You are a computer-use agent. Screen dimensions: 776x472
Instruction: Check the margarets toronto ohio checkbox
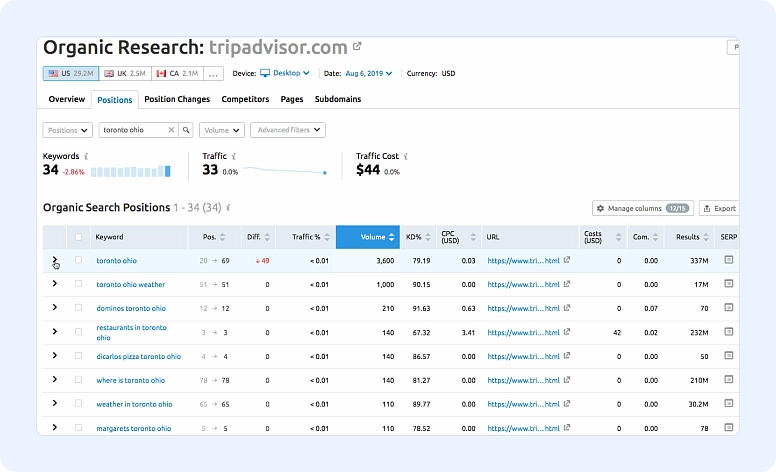(78, 427)
